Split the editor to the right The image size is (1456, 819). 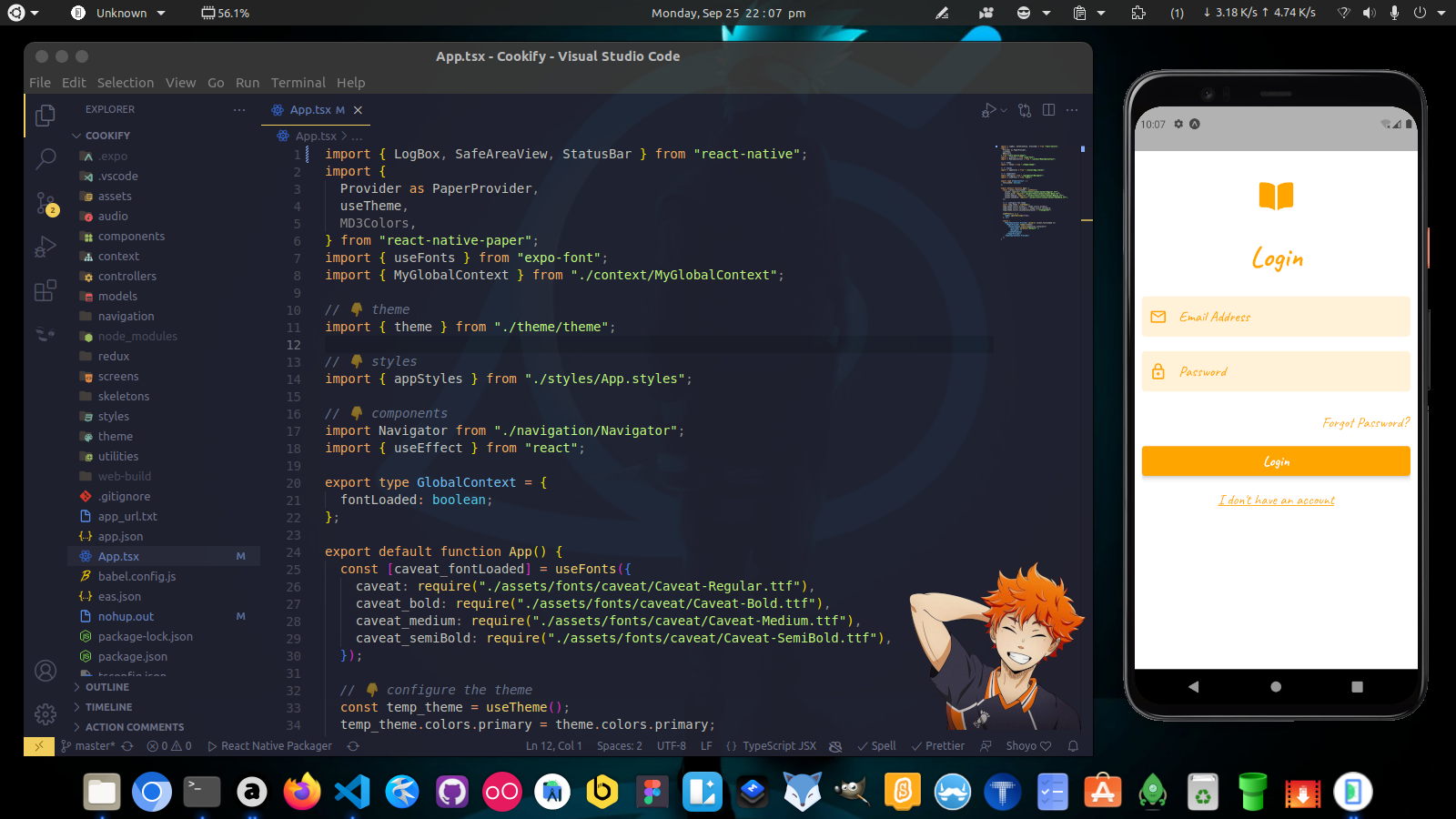click(1048, 110)
